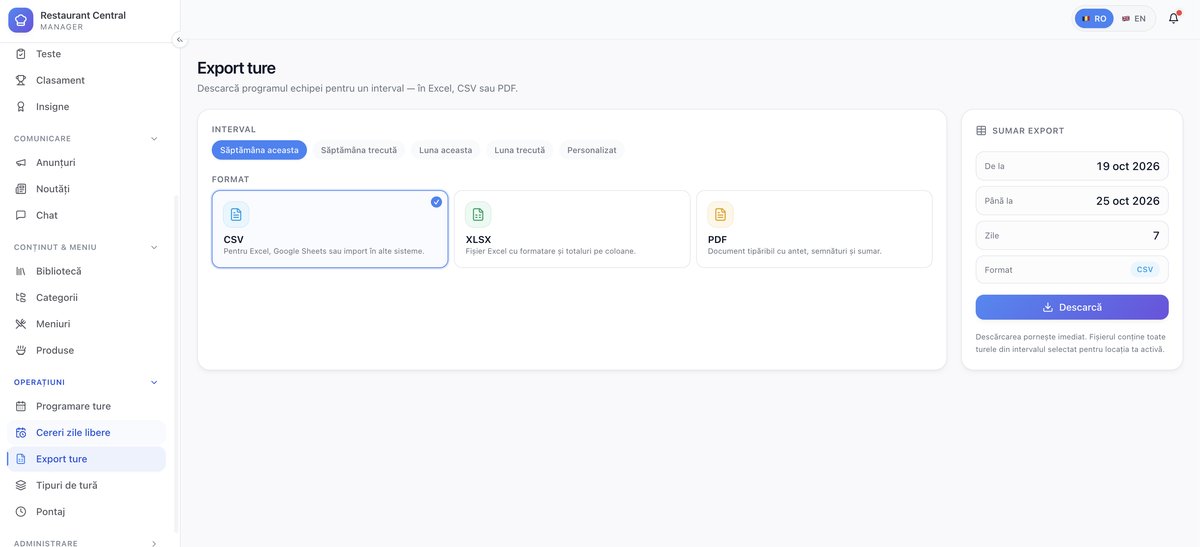Click the Sumar Export table icon

[x=981, y=131]
